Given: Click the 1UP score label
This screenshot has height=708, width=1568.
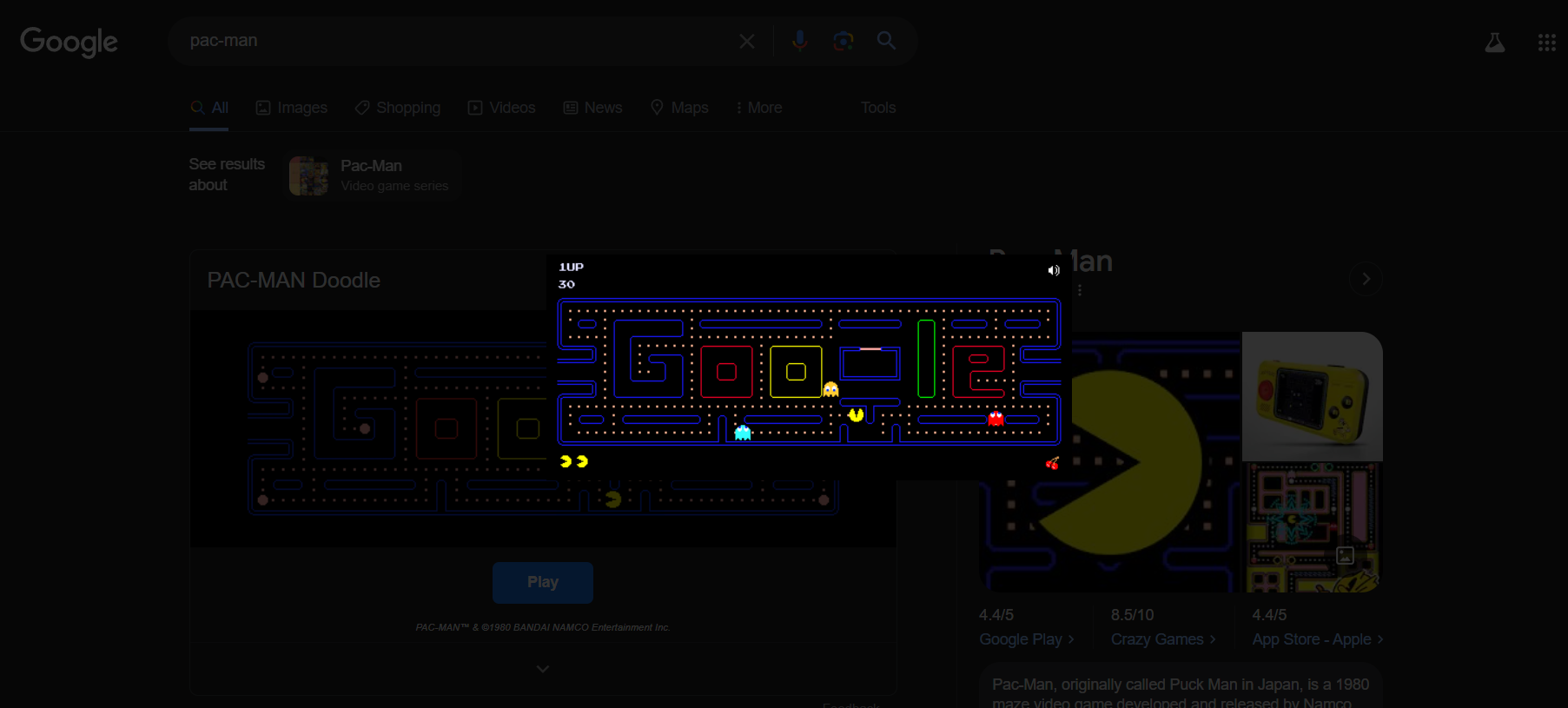Looking at the screenshot, I should (571, 267).
